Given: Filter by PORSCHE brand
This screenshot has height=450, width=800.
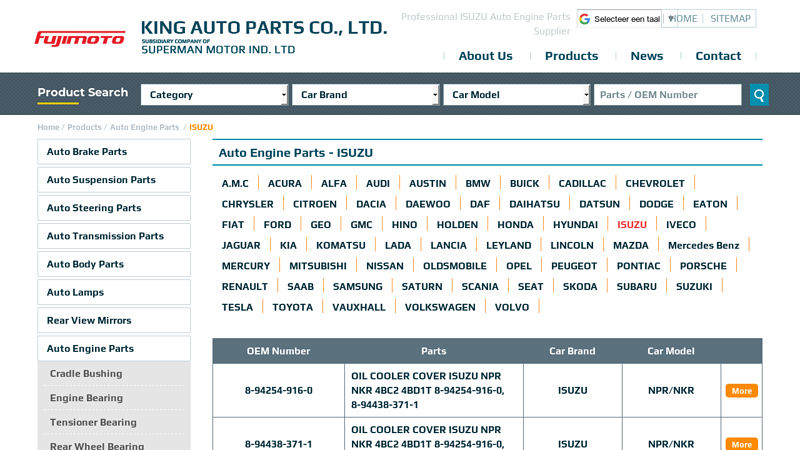Looking at the screenshot, I should pyautogui.click(x=703, y=266).
